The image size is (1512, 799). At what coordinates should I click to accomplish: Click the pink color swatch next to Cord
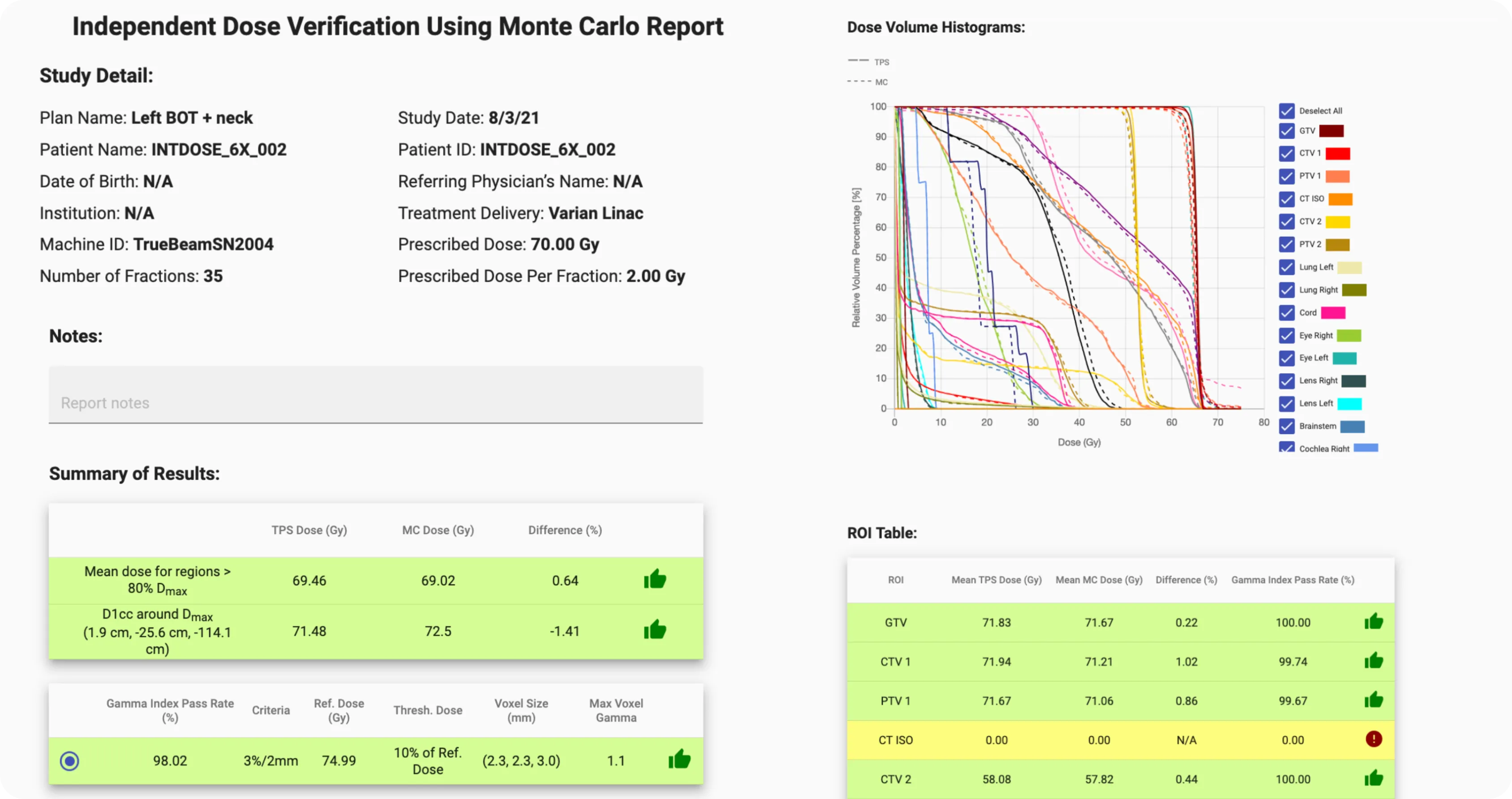[1335, 312]
